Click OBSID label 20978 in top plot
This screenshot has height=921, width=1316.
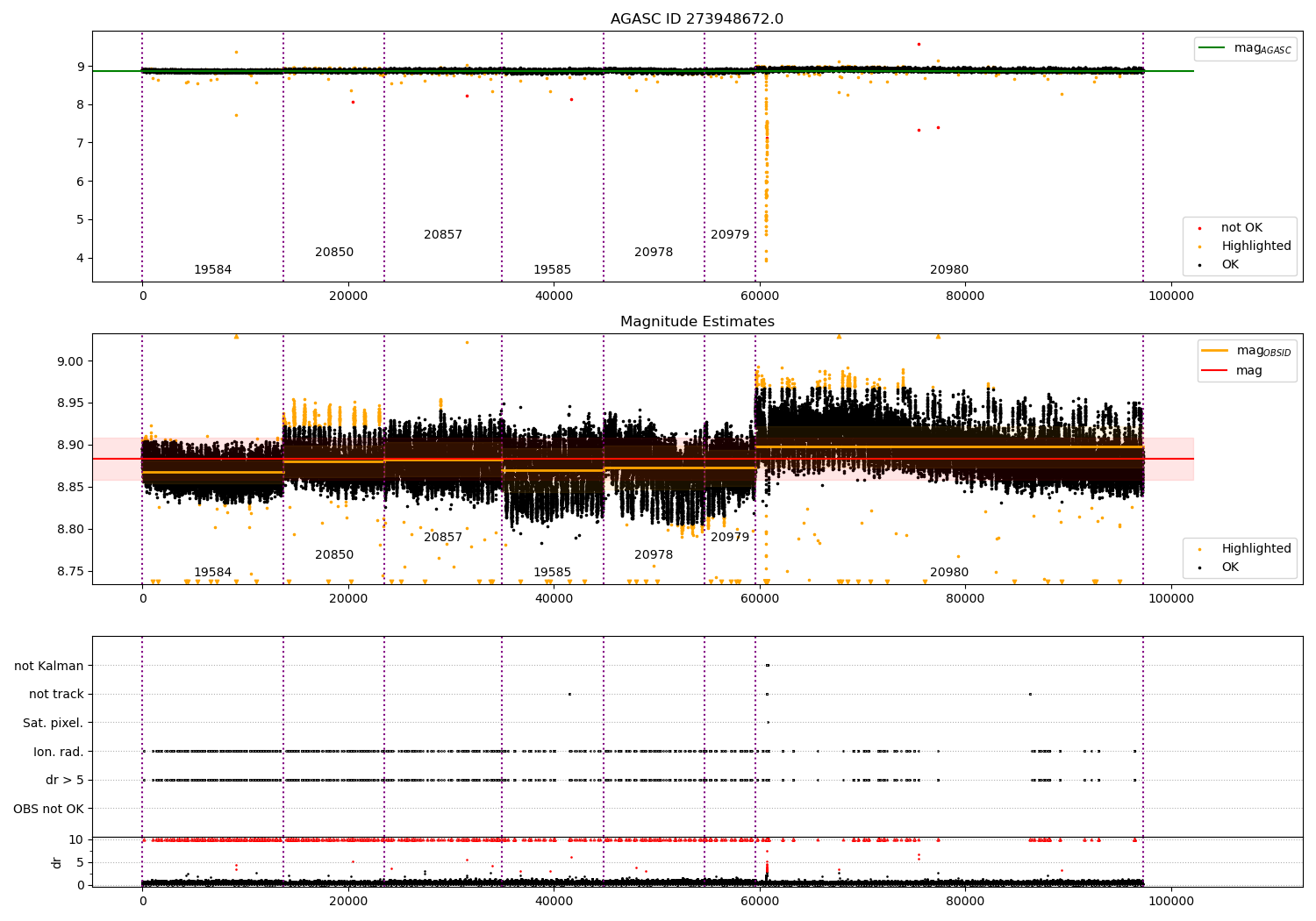pyautogui.click(x=654, y=253)
